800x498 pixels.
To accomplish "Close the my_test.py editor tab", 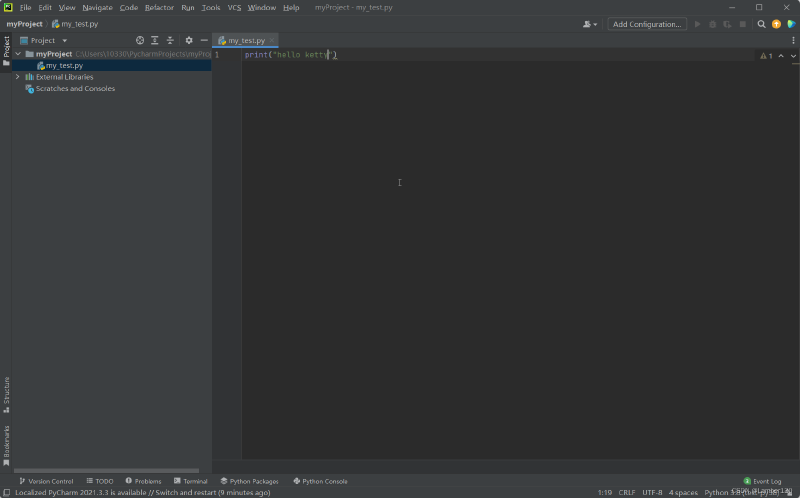I will [x=272, y=40].
